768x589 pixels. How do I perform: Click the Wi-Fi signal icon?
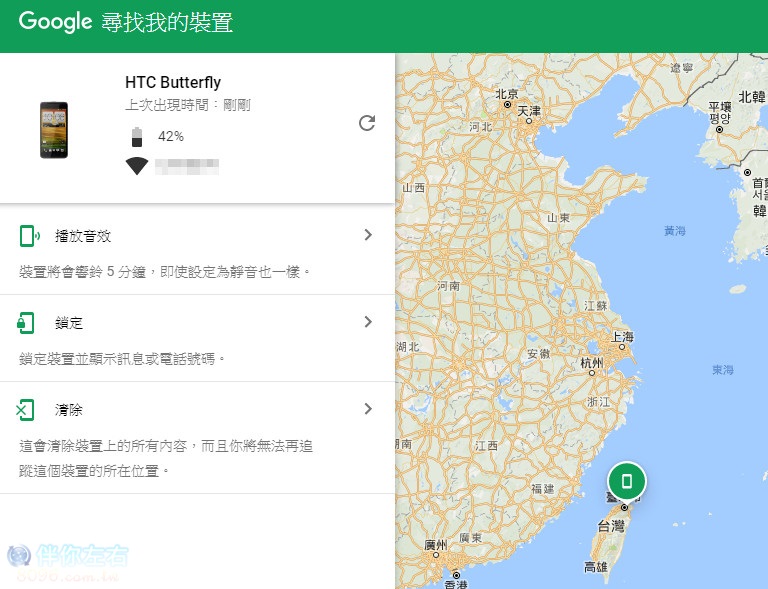(x=137, y=166)
